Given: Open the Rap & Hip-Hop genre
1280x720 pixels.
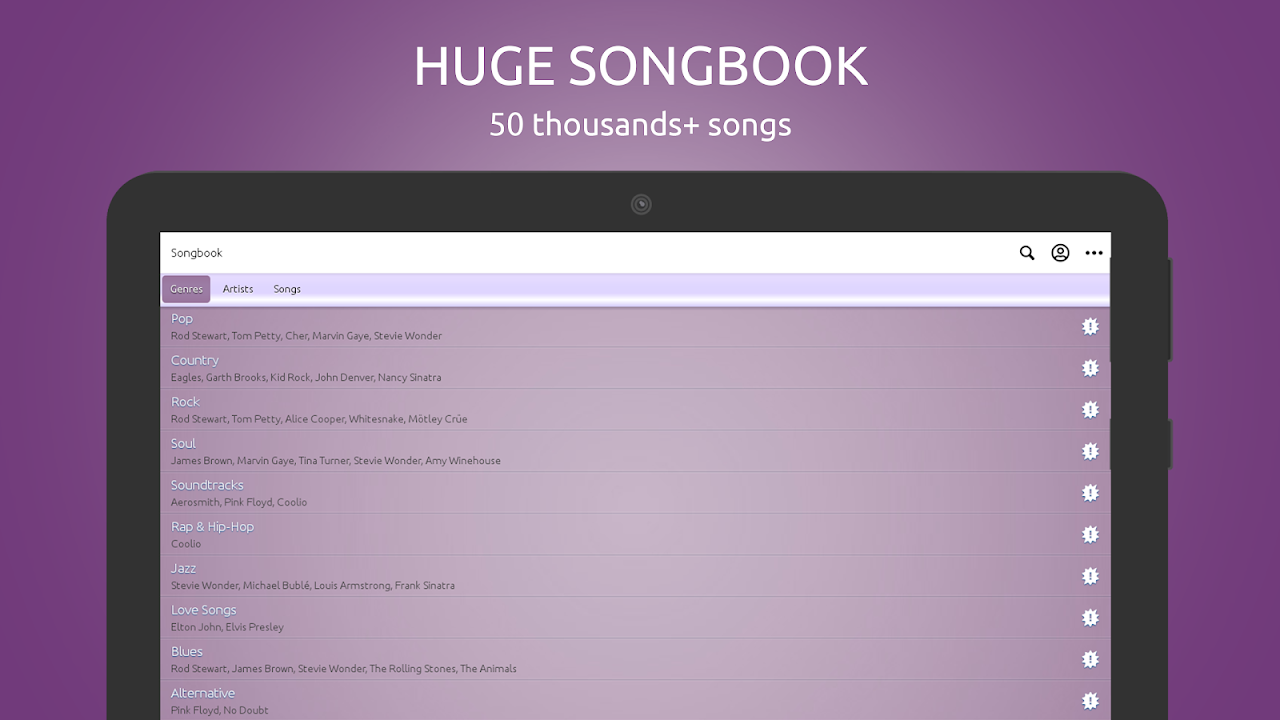Looking at the screenshot, I should (x=635, y=535).
